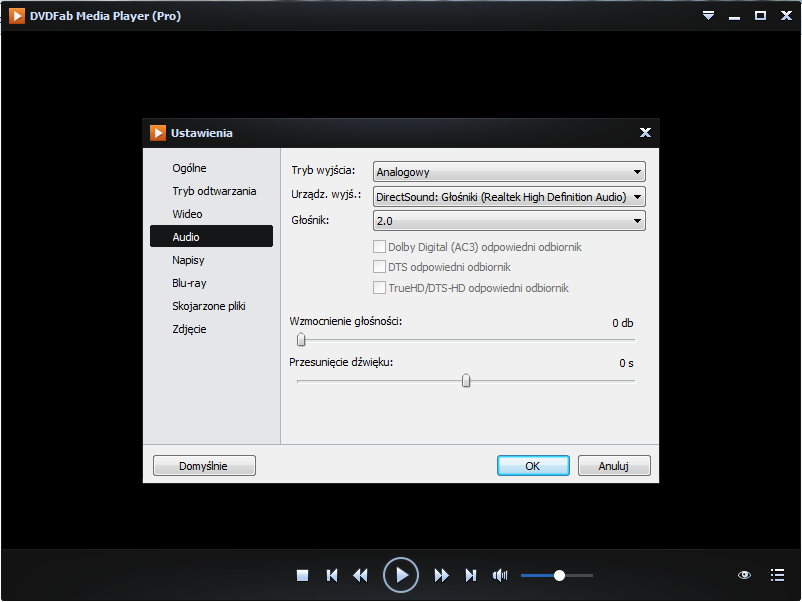Fast forward the video
Viewport: 802px width, 602px height.
click(441, 575)
